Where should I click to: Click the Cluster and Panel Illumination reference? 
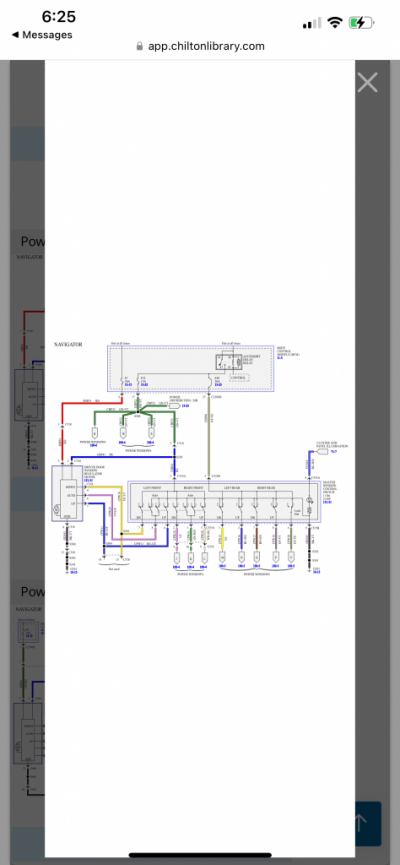327,447
